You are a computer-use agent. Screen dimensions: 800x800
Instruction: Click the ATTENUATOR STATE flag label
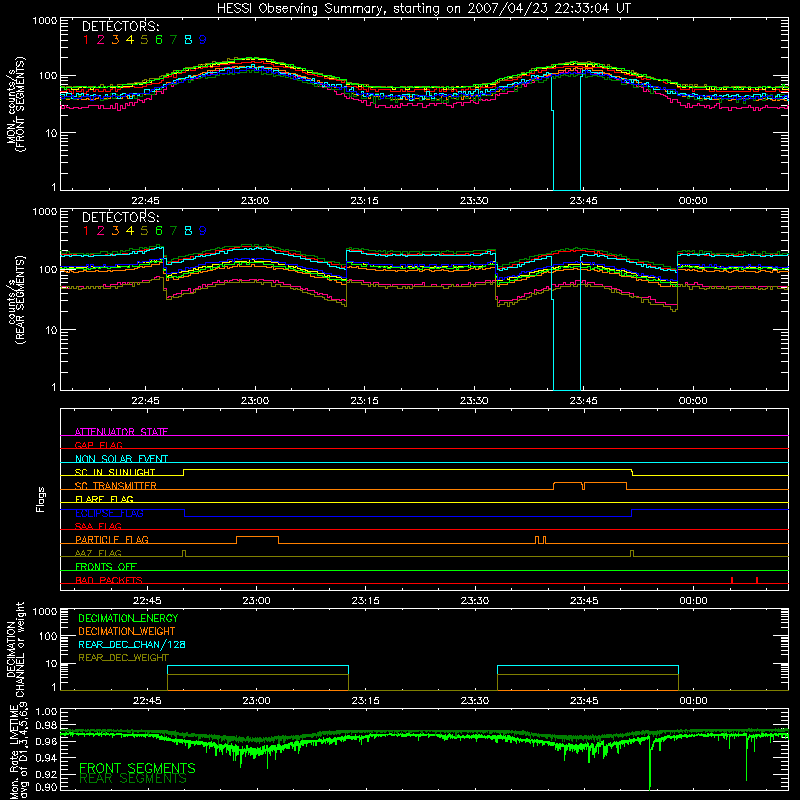[x=121, y=432]
